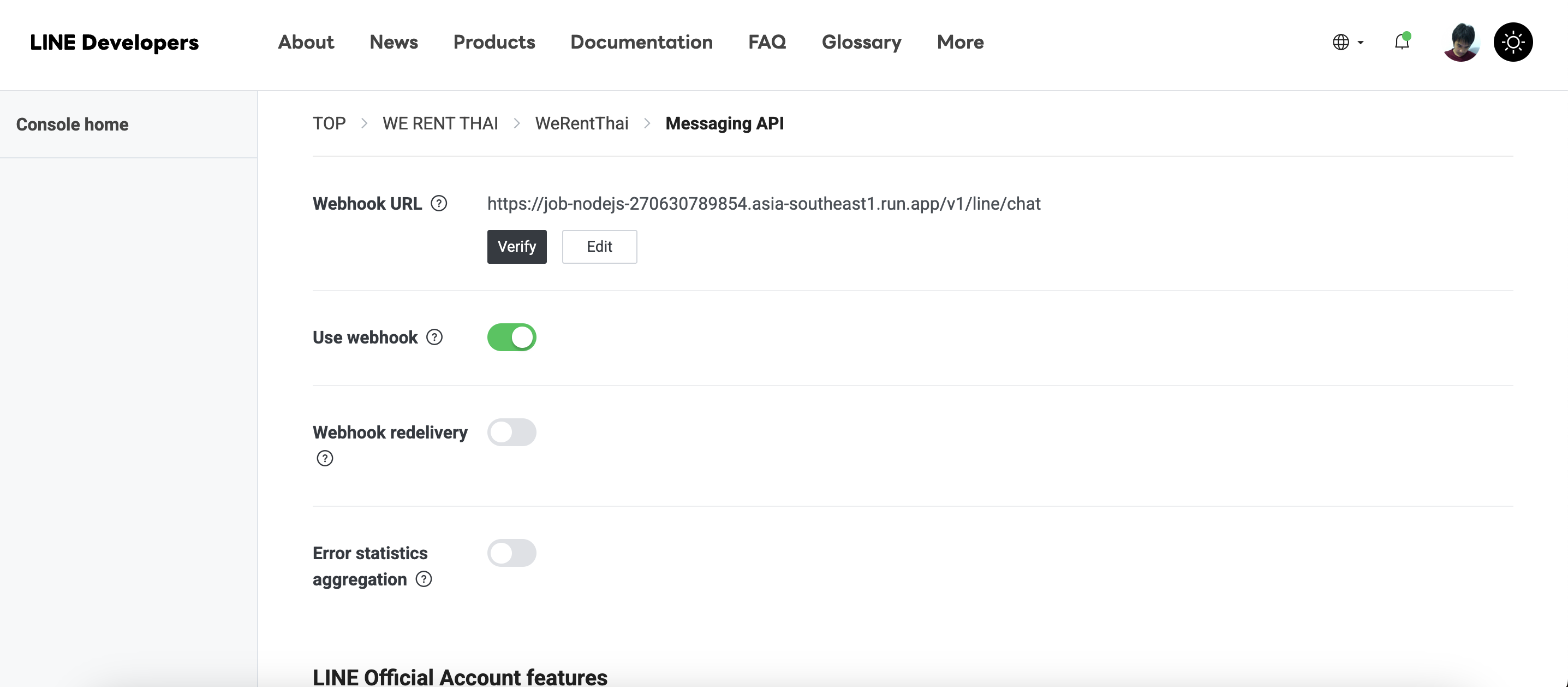Open WE RENT THAI provider breadcrumb
The image size is (1568, 687).
[440, 123]
